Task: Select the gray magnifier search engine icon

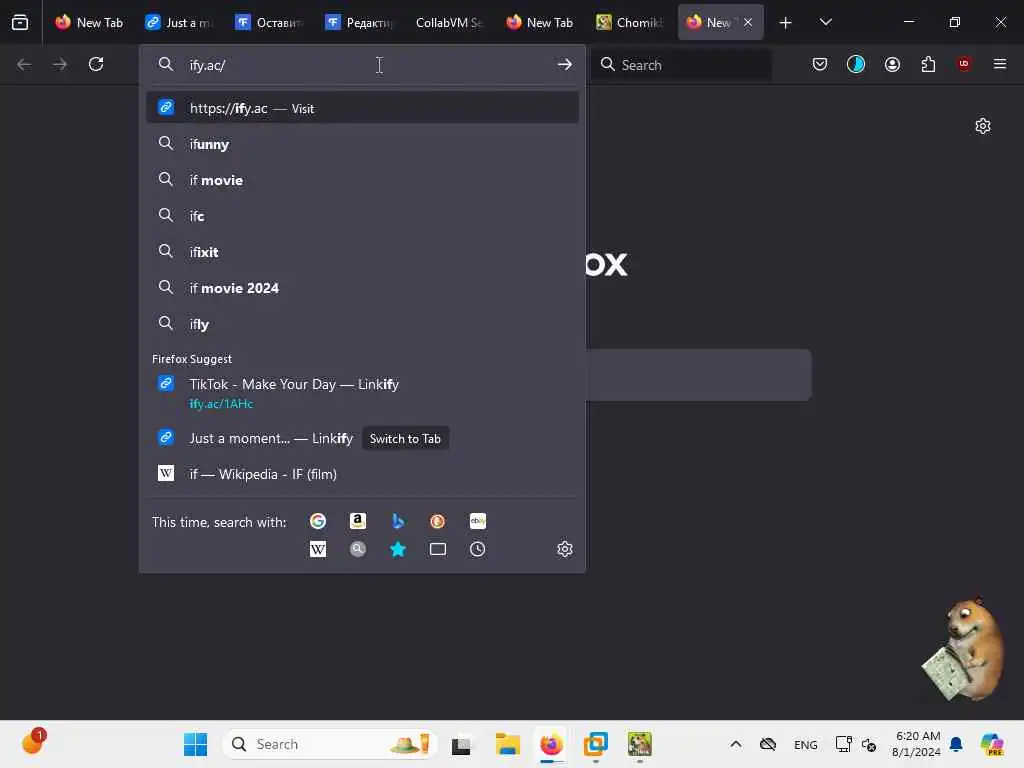Action: 358,549
